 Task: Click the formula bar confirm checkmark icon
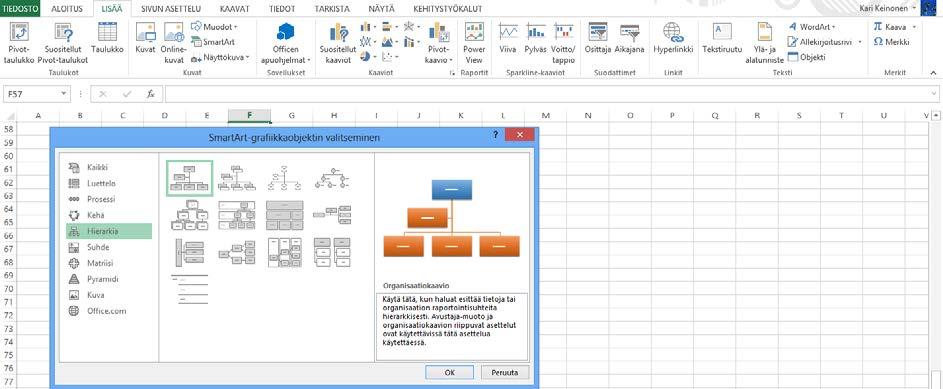tap(127, 94)
